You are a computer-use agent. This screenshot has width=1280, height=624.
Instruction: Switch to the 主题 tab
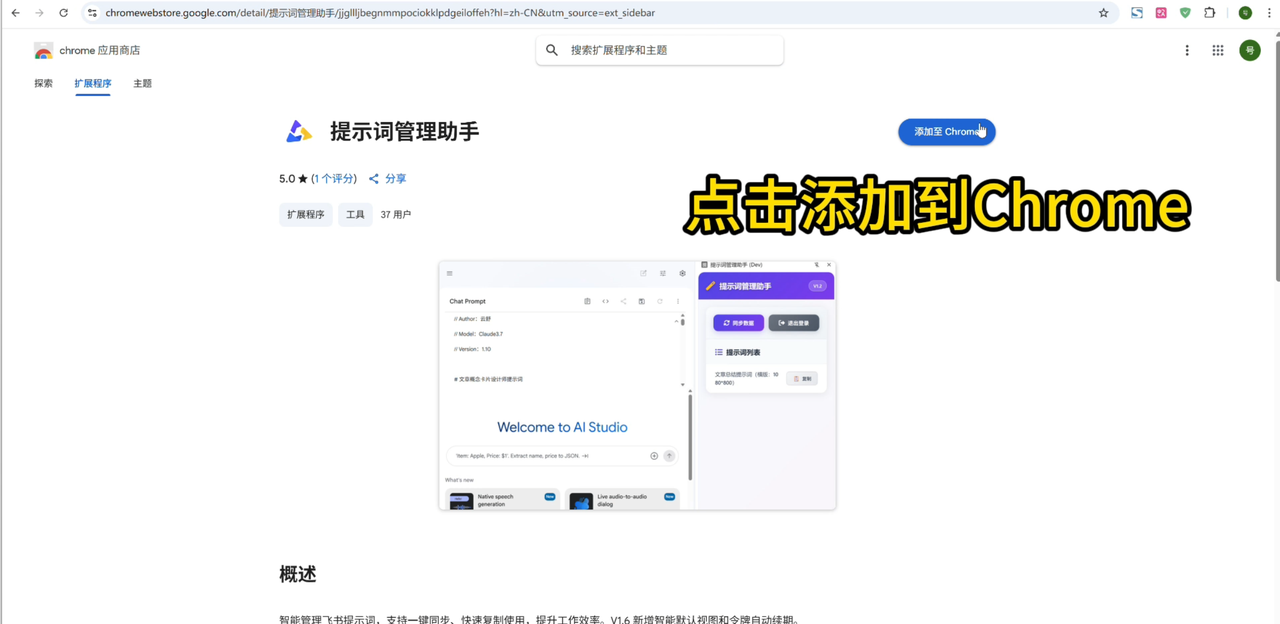pos(143,84)
